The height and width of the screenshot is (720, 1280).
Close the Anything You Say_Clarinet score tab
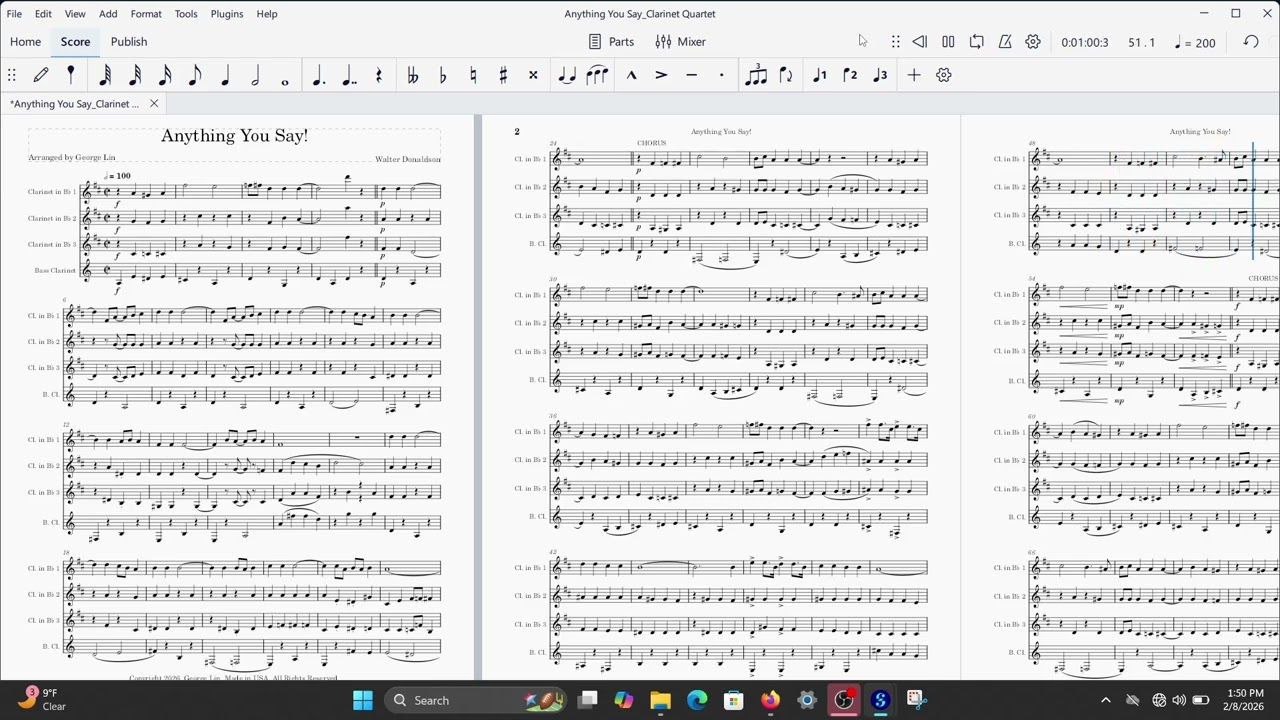[154, 104]
